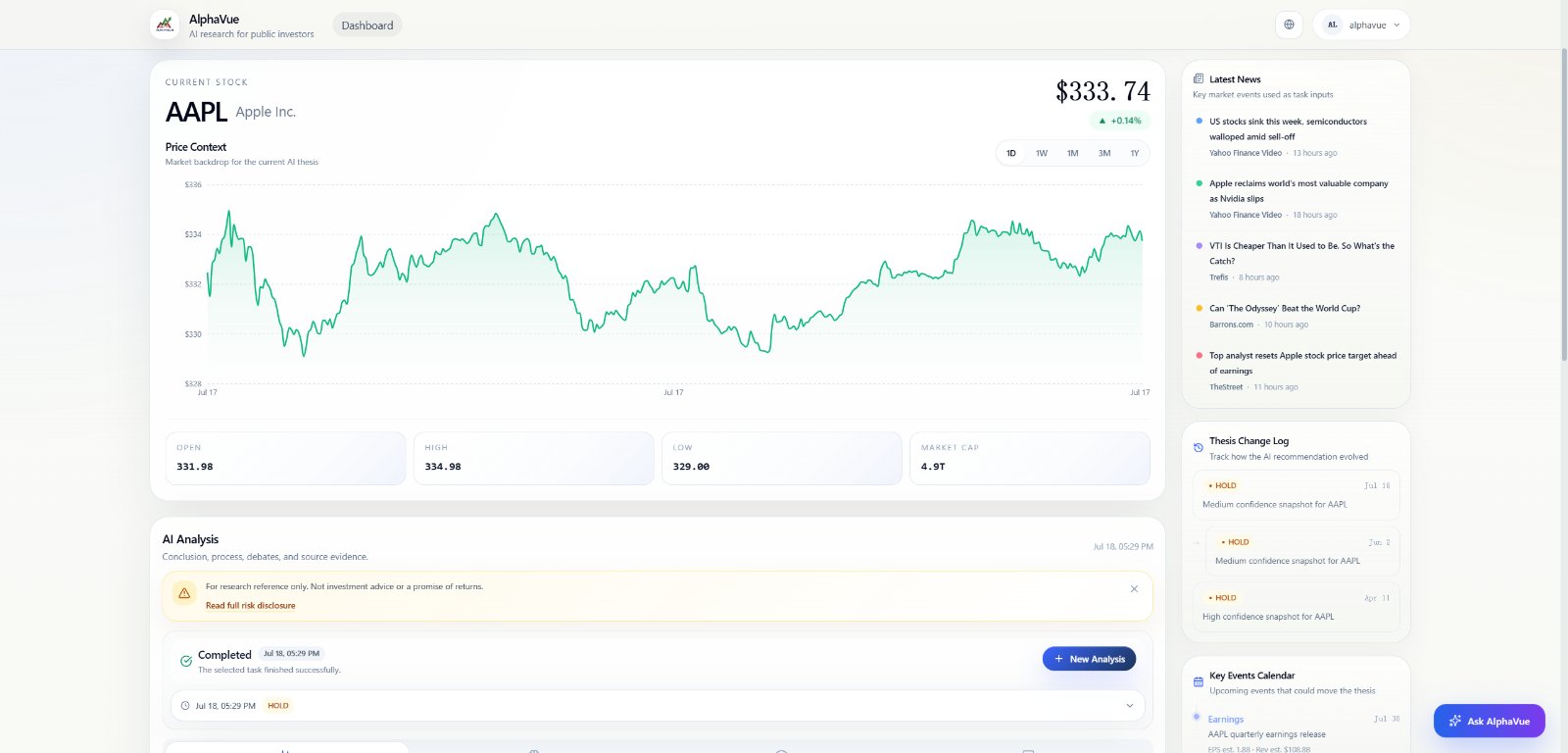Click the OPEN 331.98 stat card
This screenshot has width=1568, height=753.
(285, 458)
